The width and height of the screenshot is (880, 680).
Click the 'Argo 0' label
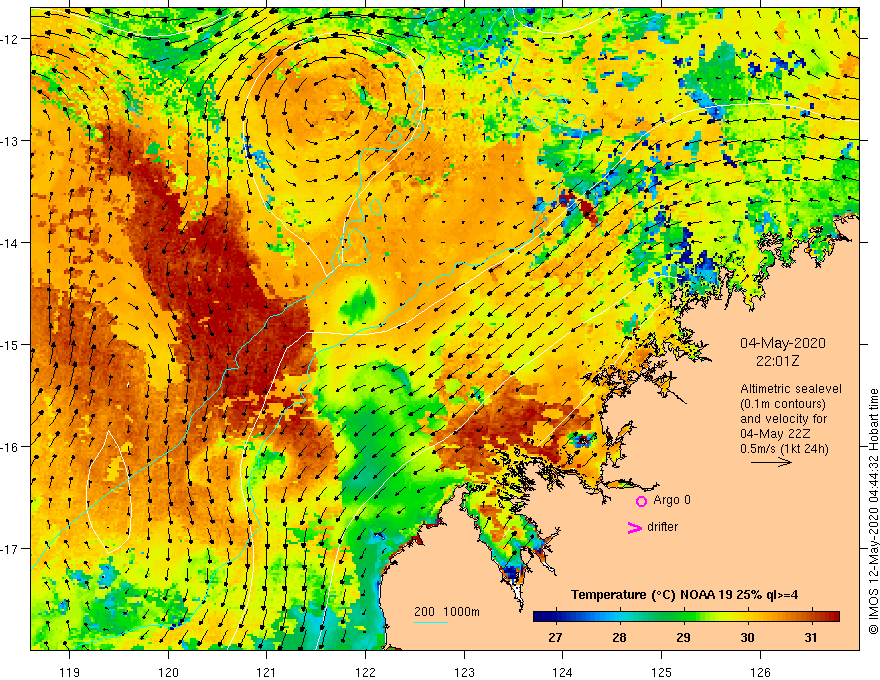click(x=671, y=500)
